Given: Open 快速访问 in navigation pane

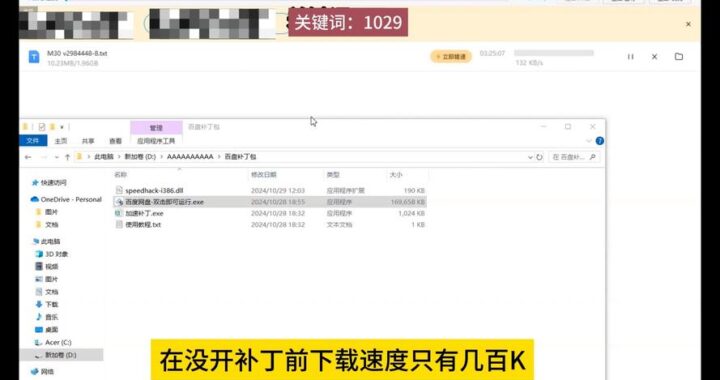Looking at the screenshot, I should coord(53,183).
